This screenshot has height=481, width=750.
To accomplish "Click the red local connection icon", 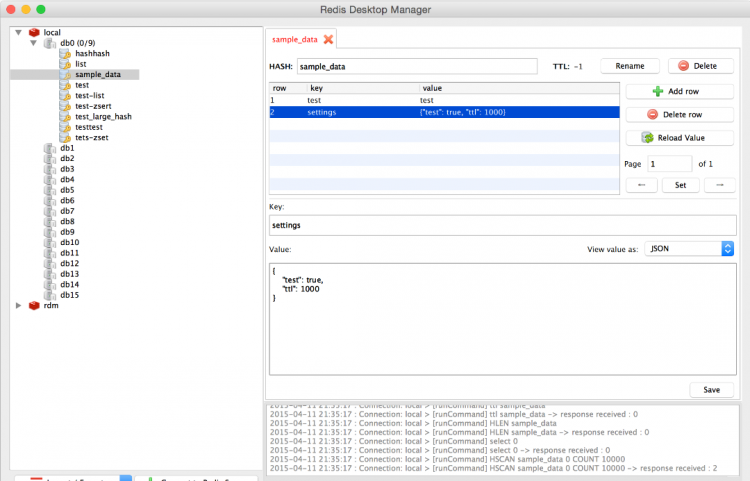I will [34, 33].
